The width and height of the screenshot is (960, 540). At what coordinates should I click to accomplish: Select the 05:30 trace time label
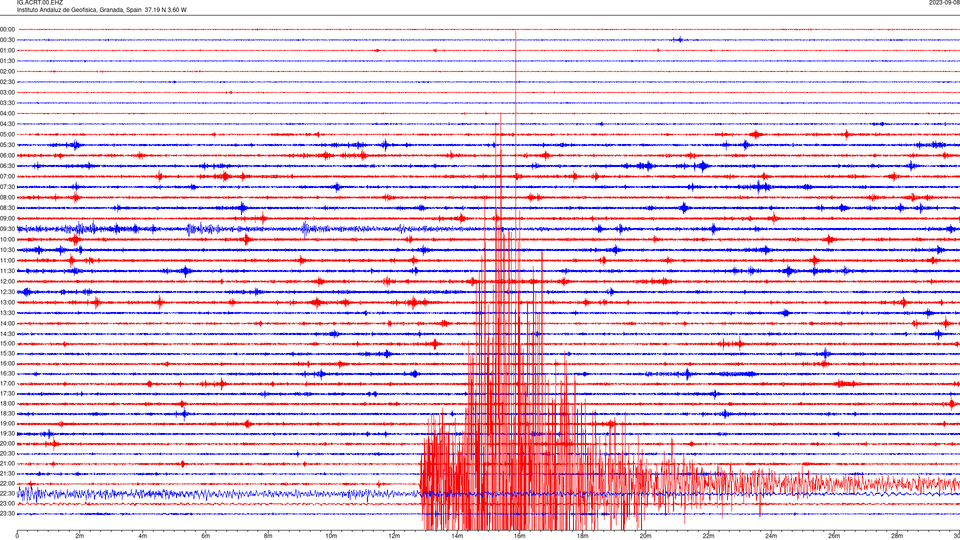tap(7, 145)
